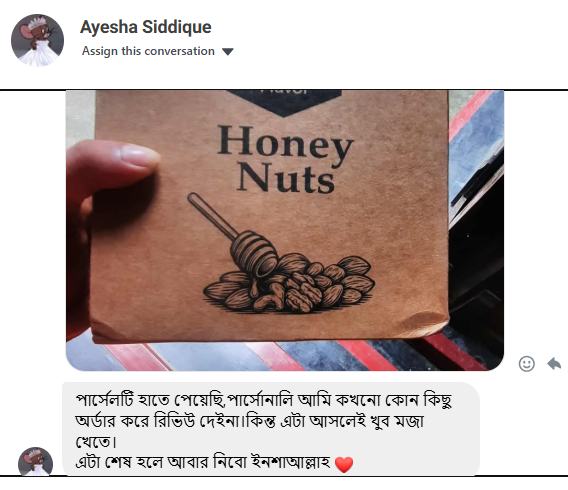Open the Assign this conversation dropdown label
Screen dimensions: 568x490
tap(148, 51)
